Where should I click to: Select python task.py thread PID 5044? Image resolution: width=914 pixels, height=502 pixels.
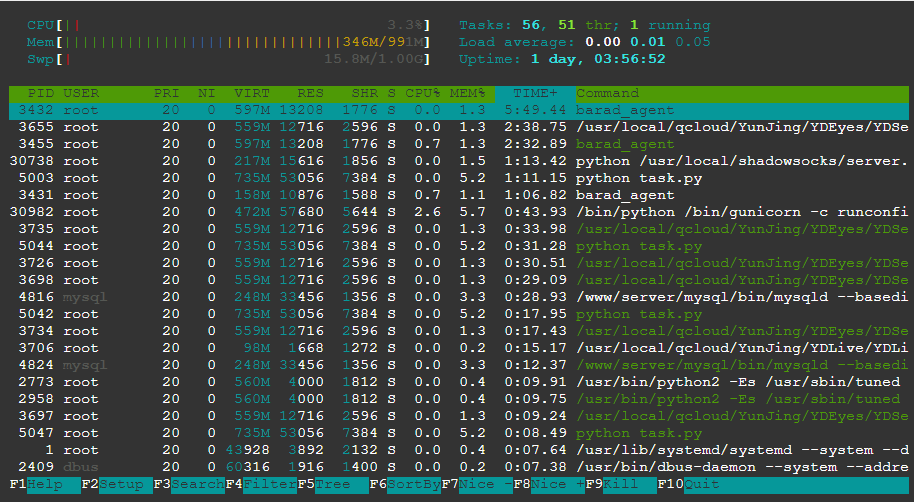pos(459,246)
